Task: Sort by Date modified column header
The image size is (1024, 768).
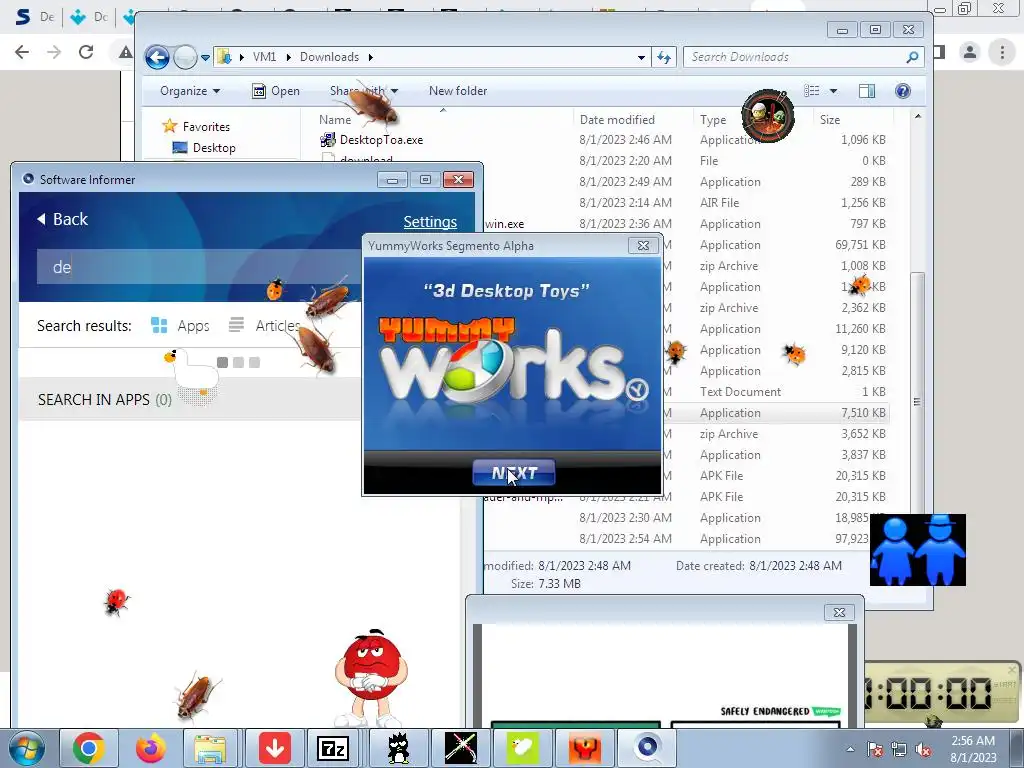Action: pos(617,120)
